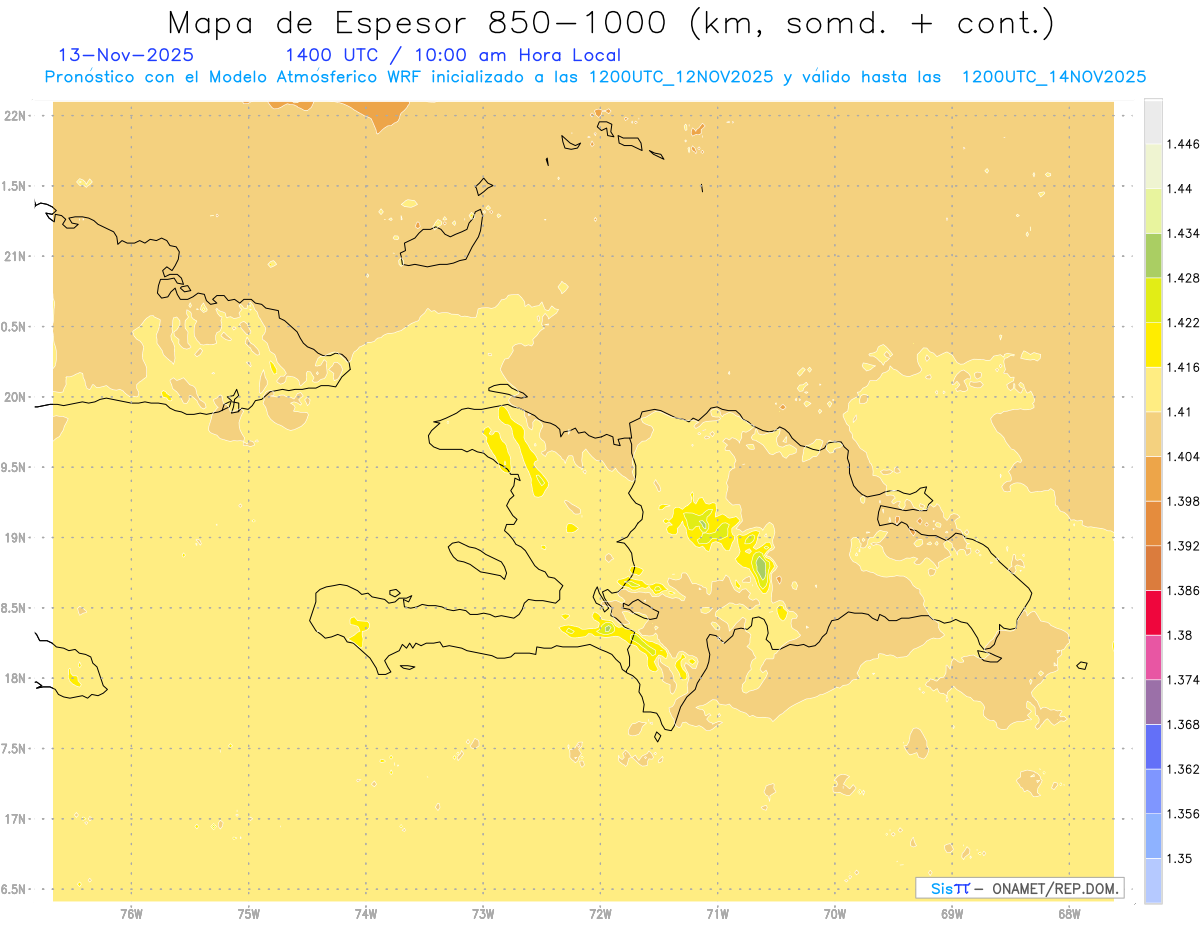The height and width of the screenshot is (927, 1200).
Task: Pick the green swatch between 1.428 and 1.434
Action: (x=1153, y=255)
